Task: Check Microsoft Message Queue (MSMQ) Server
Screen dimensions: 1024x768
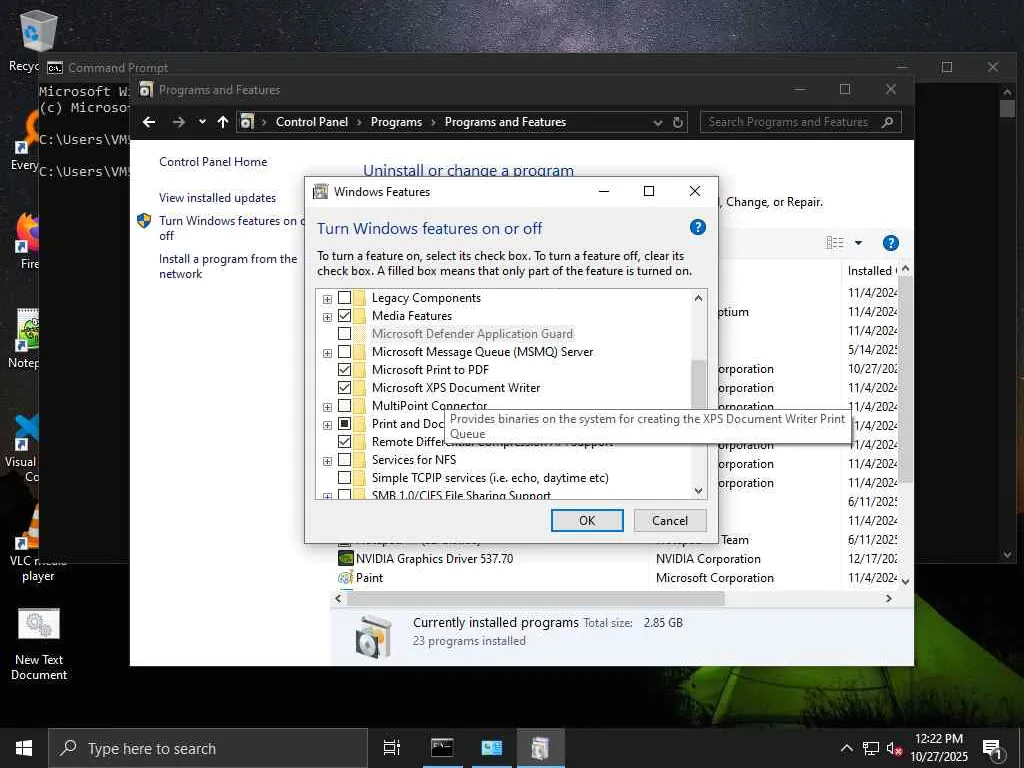Action: click(344, 352)
